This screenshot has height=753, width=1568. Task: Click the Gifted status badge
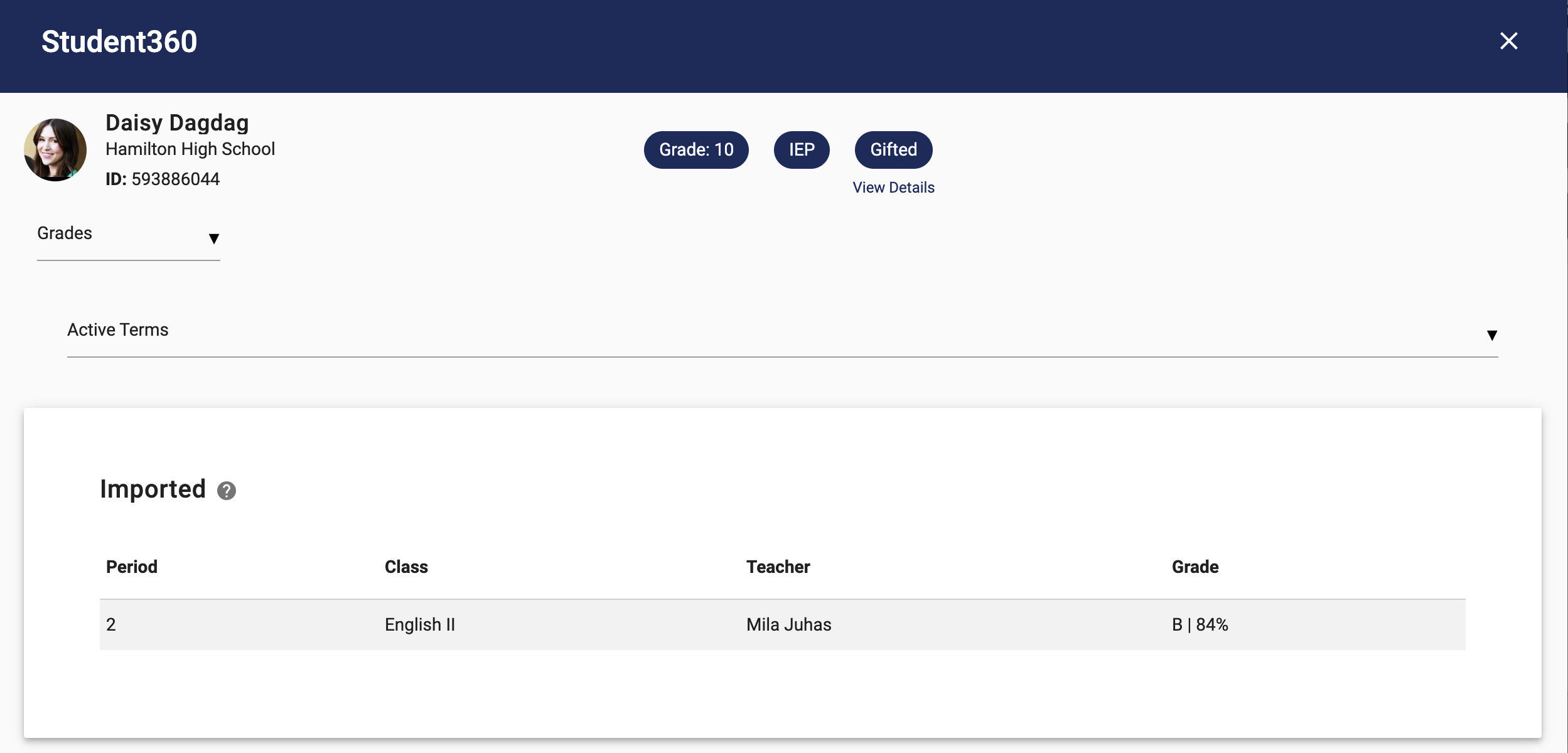(893, 149)
